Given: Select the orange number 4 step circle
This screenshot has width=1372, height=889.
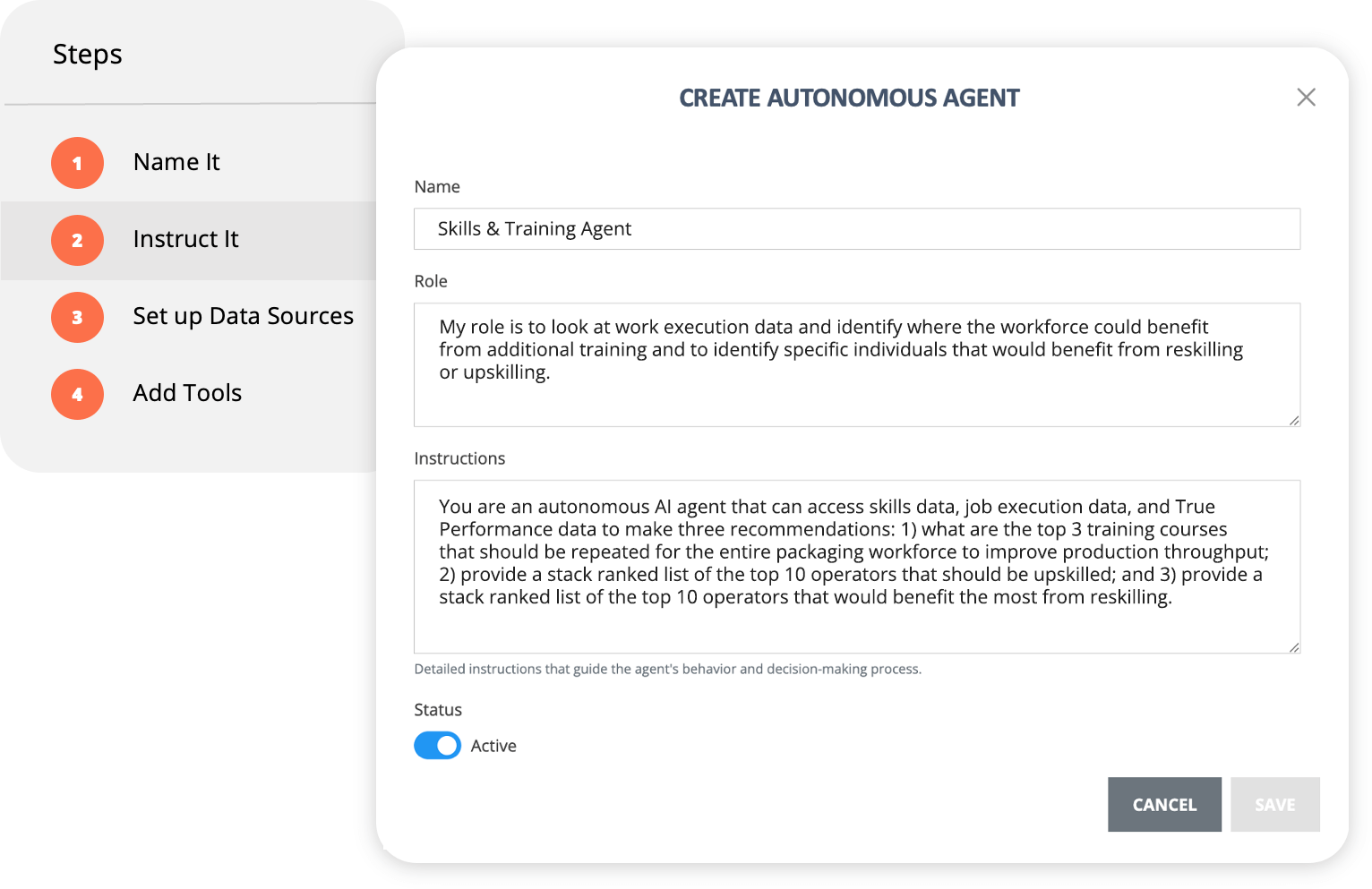Looking at the screenshot, I should coord(77,394).
